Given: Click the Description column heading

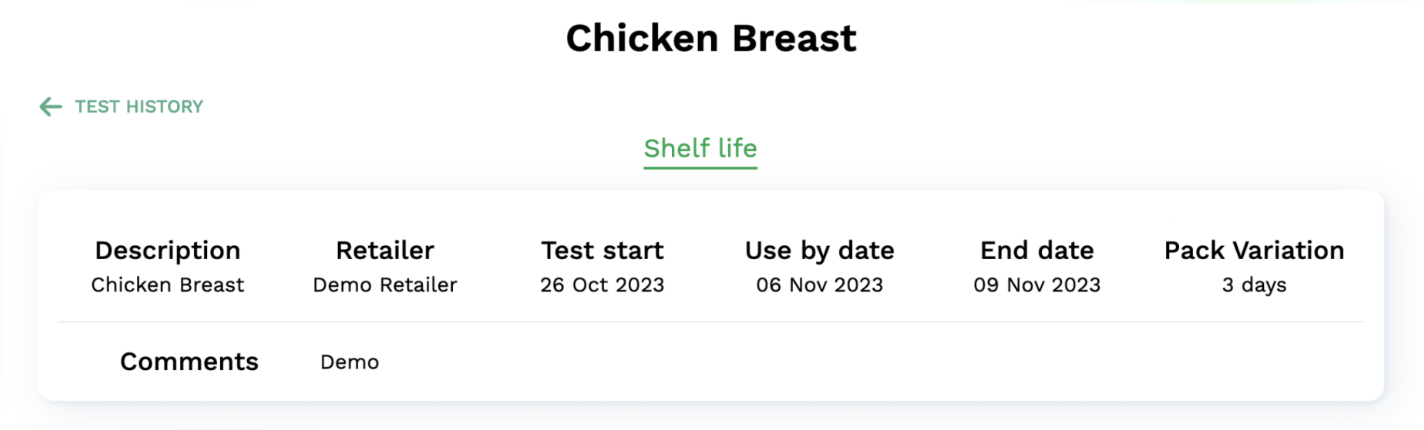Looking at the screenshot, I should (167, 250).
